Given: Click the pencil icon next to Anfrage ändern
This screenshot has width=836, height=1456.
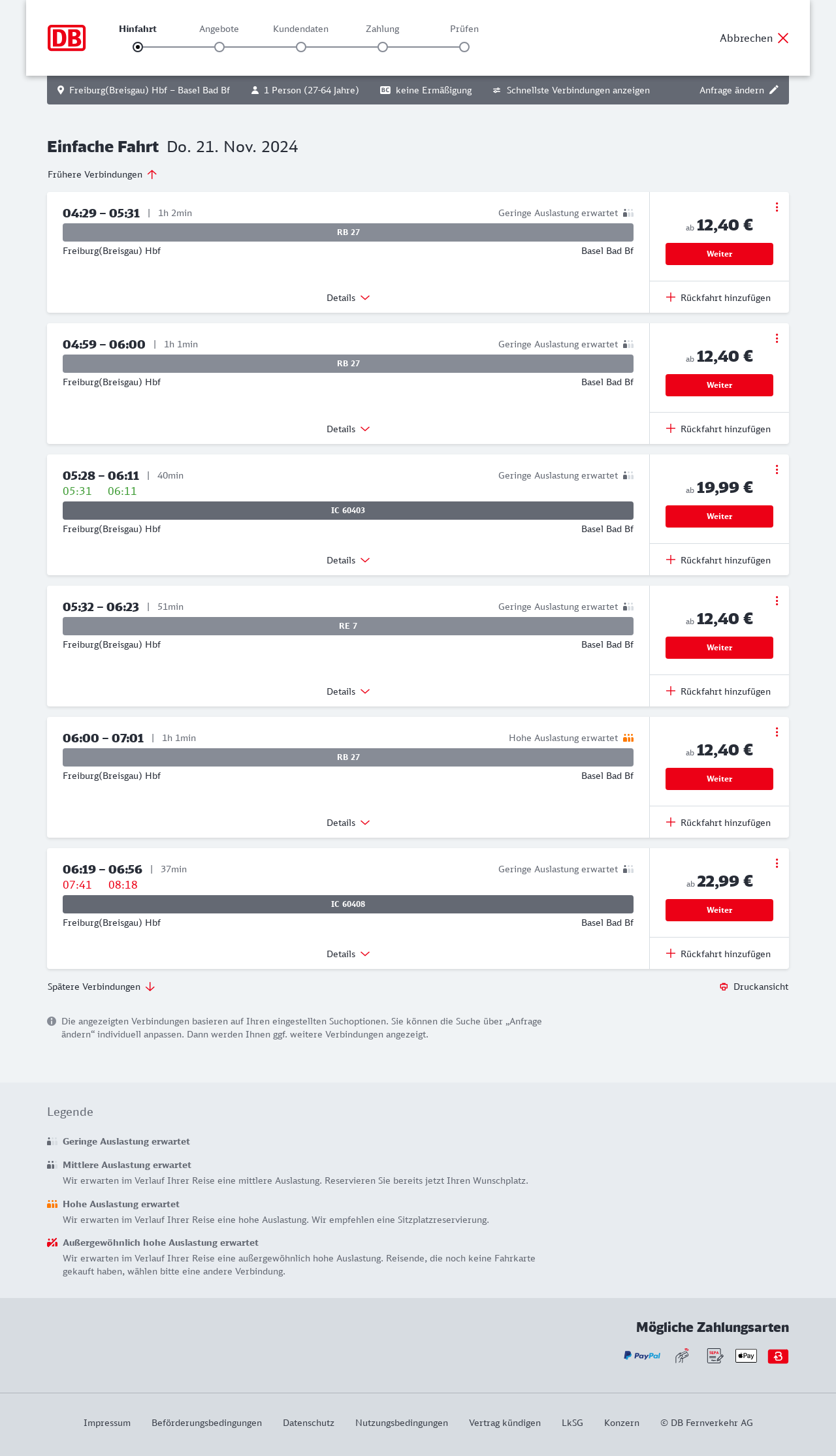Looking at the screenshot, I should pyautogui.click(x=774, y=90).
